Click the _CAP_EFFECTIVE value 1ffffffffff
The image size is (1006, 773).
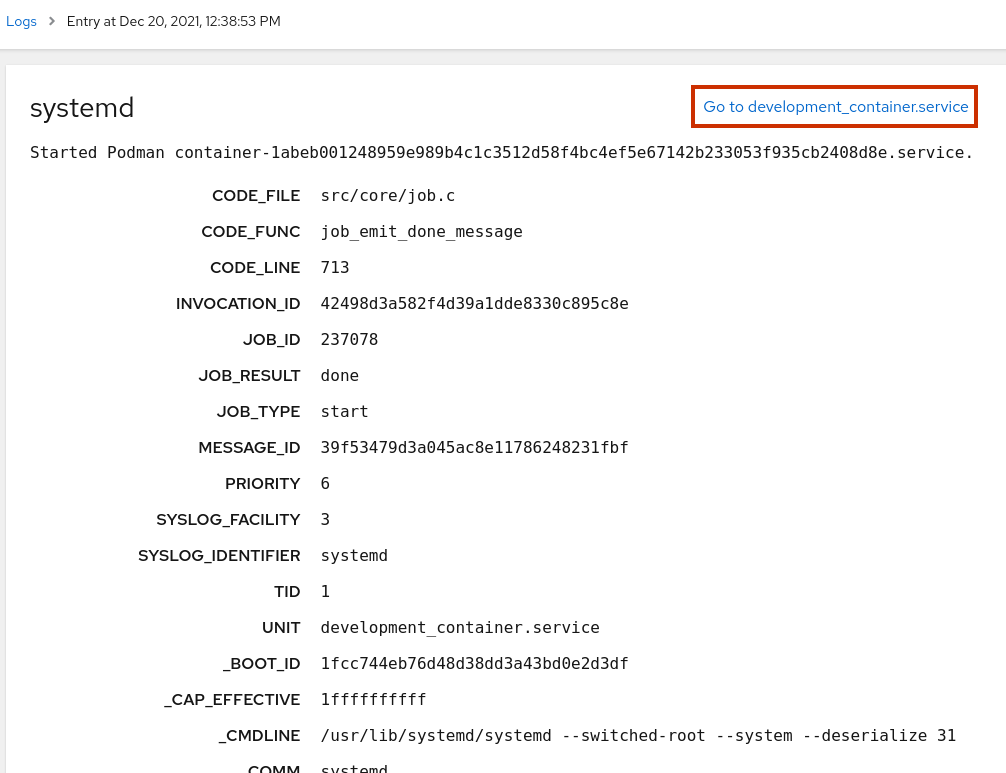373,700
